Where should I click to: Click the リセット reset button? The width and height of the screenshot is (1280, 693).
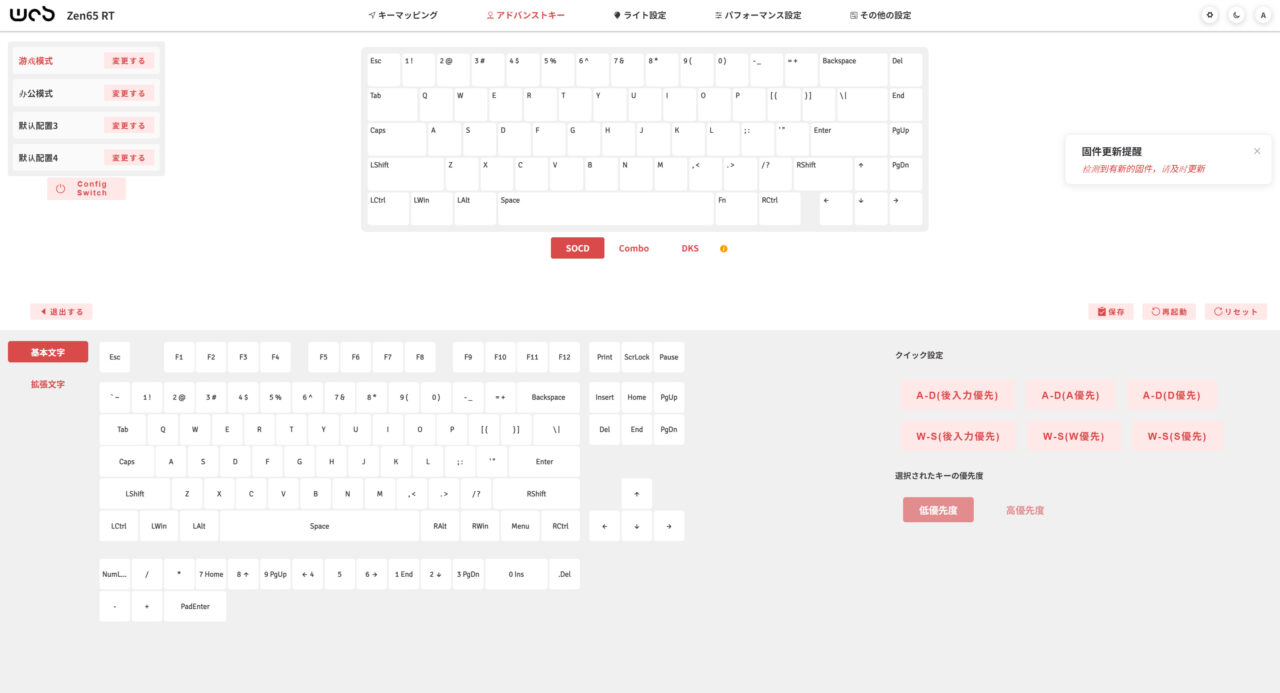click(x=1235, y=312)
